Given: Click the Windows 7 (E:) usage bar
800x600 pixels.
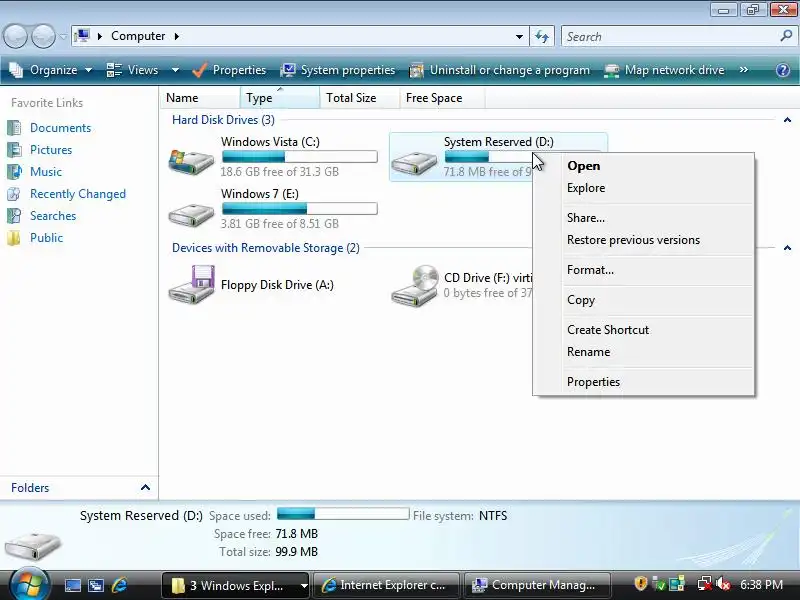Looking at the screenshot, I should tap(300, 208).
